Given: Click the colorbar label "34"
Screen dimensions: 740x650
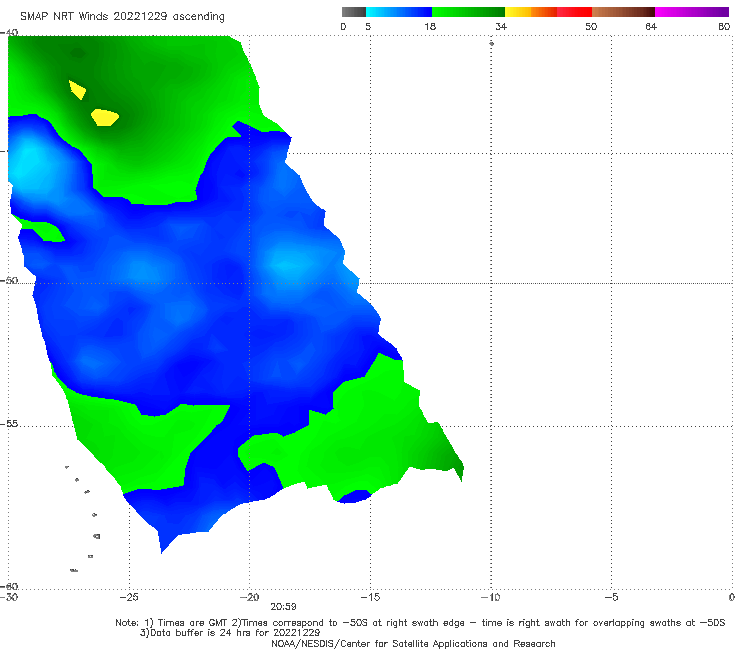Looking at the screenshot, I should [501, 26].
